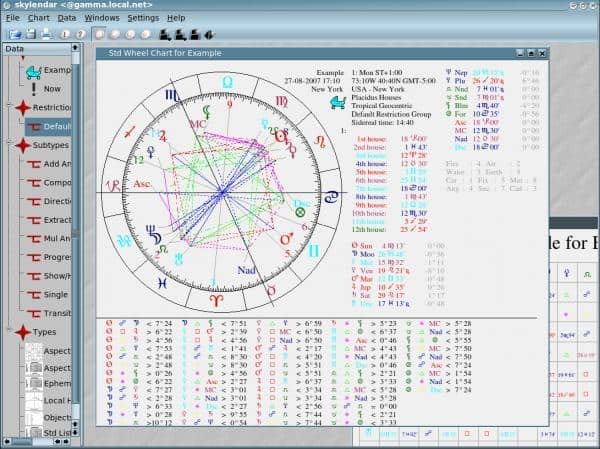Save using the floppy disk toolbar icon

(31, 34)
